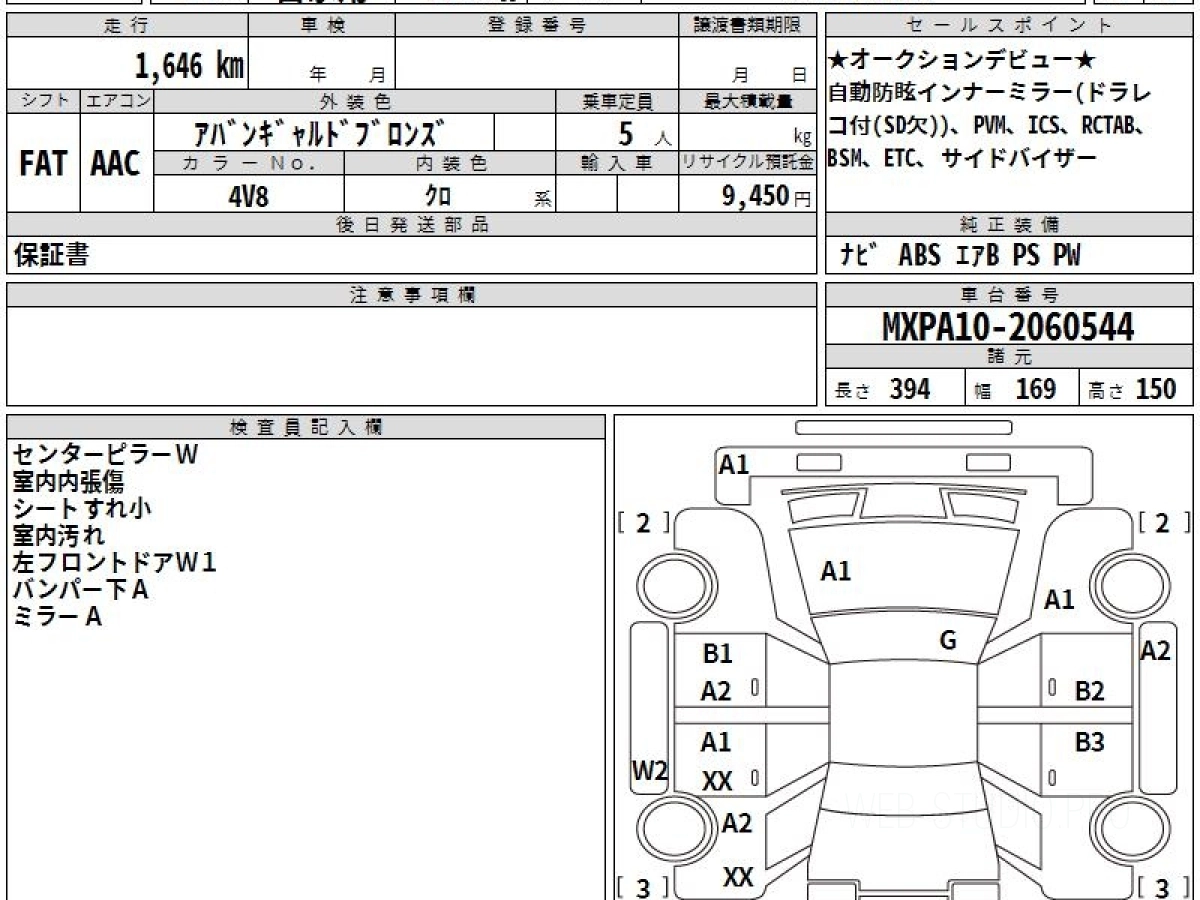Screen dimensions: 1200x900
Task: Select the B2 mark on front door
Action: point(1089,691)
